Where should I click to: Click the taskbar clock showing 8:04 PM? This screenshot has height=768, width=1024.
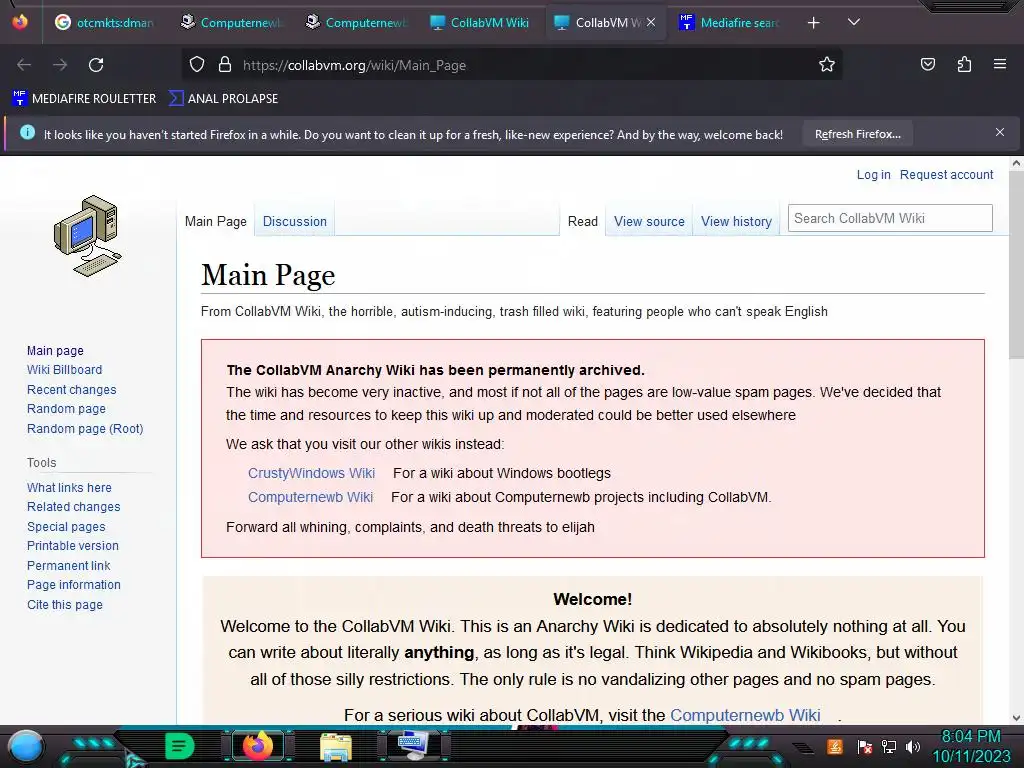(x=970, y=737)
